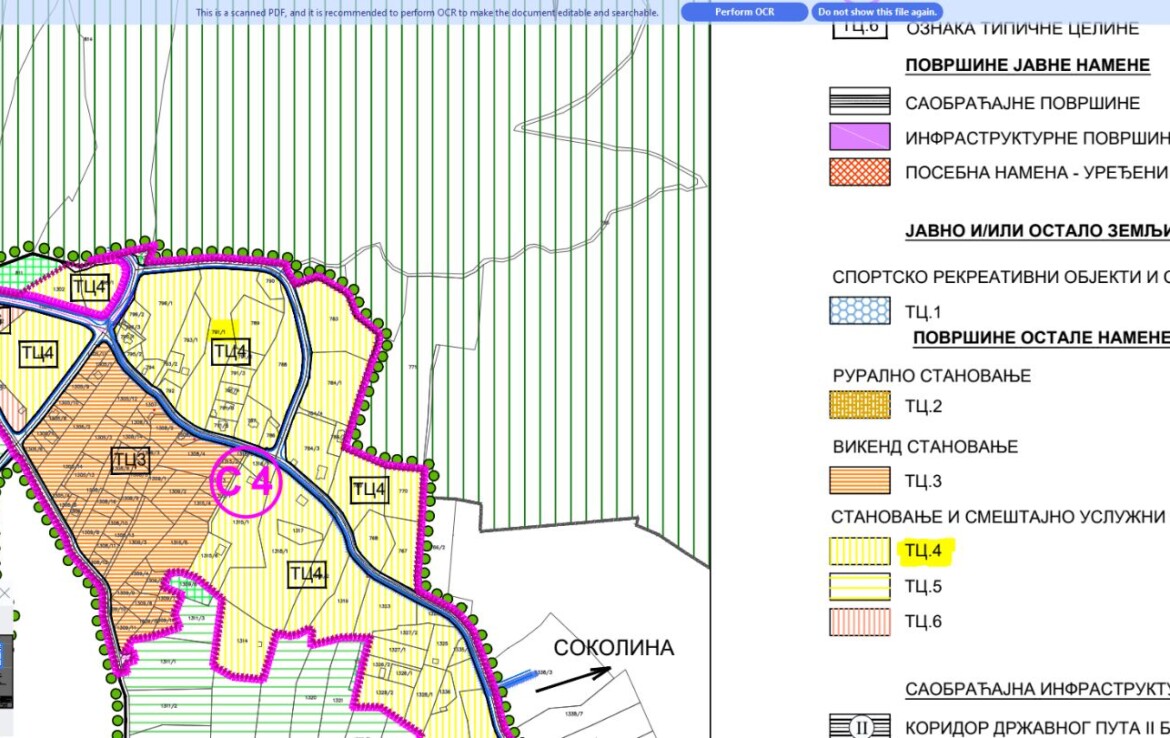Viewport: 1170px width, 738px height.
Task: Click the ПОВРШИНЕ ЈАВНЕ НАМЕНЕ underlined heading
Action: 1027,66
